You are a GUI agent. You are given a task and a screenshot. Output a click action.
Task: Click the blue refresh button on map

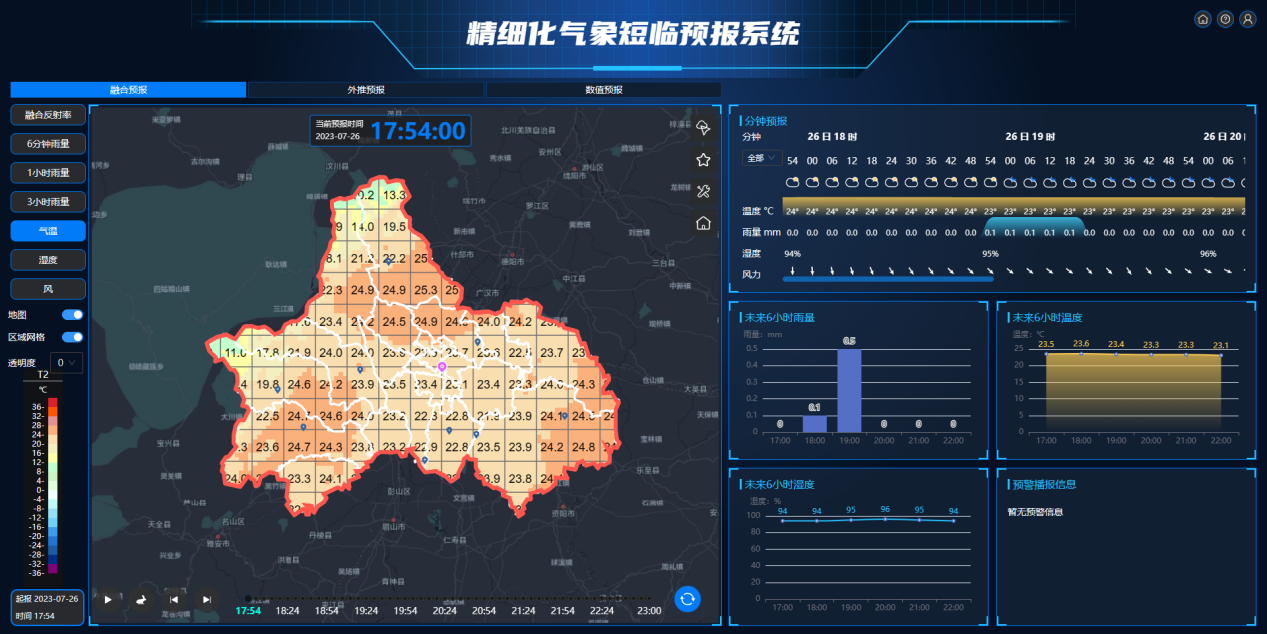tap(687, 599)
